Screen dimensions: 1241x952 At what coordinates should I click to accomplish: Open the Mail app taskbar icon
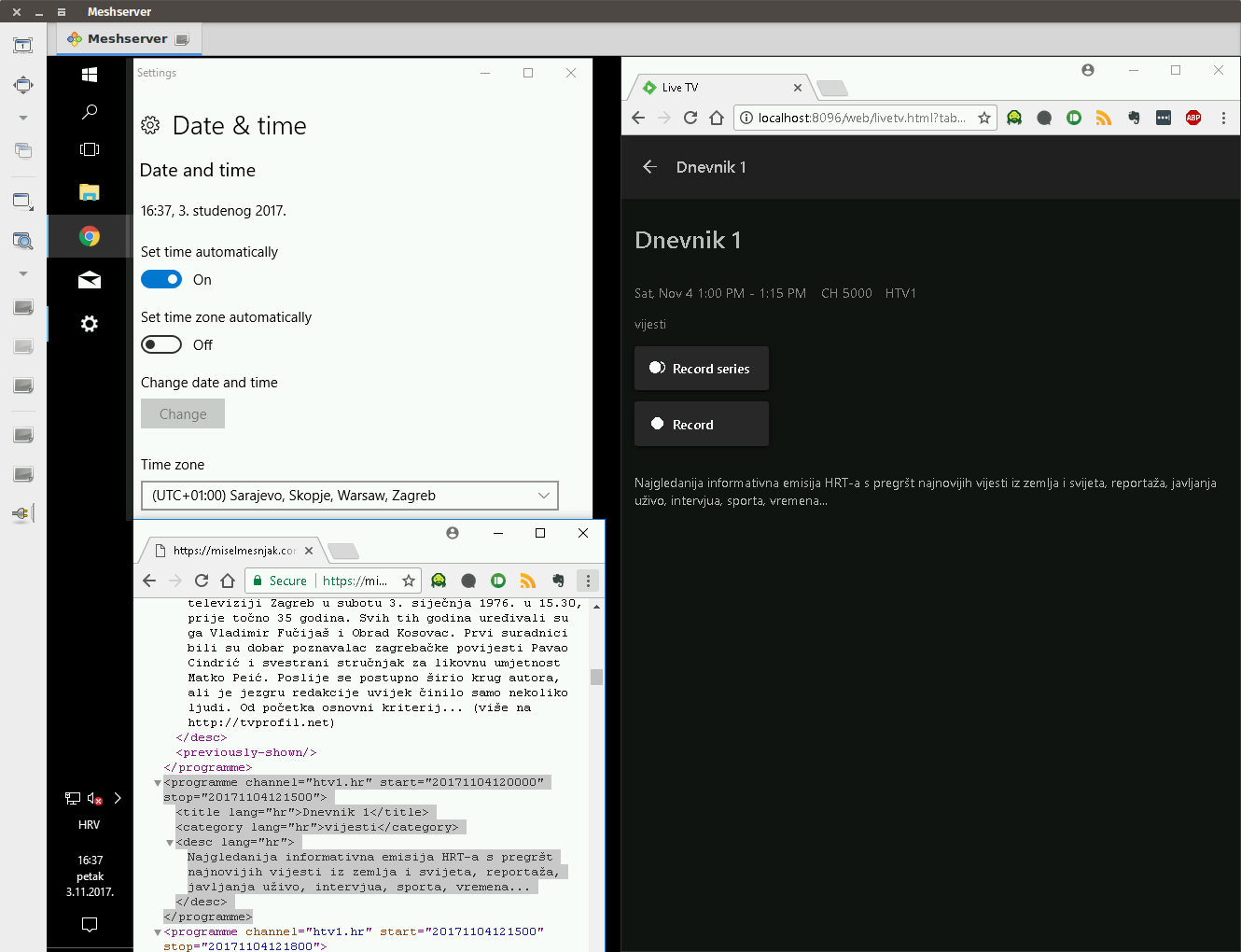(90, 280)
